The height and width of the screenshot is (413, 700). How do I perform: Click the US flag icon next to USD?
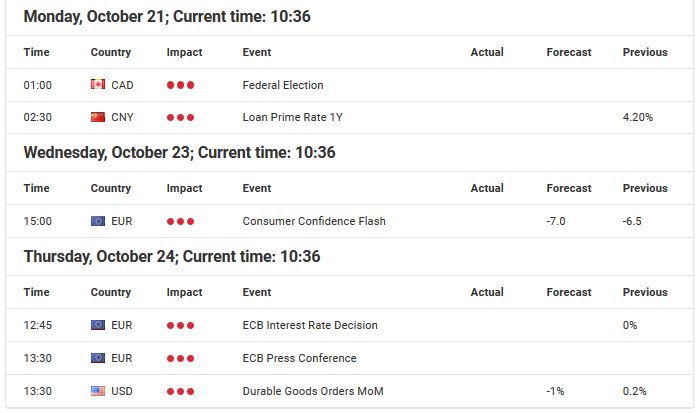98,391
